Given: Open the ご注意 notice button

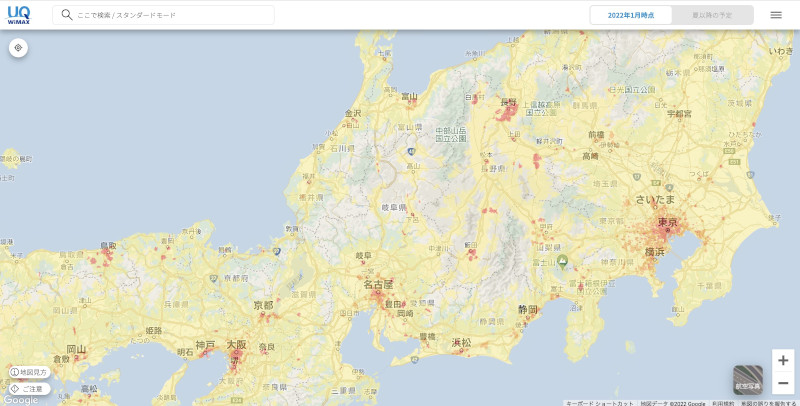Looking at the screenshot, I should [30, 389].
